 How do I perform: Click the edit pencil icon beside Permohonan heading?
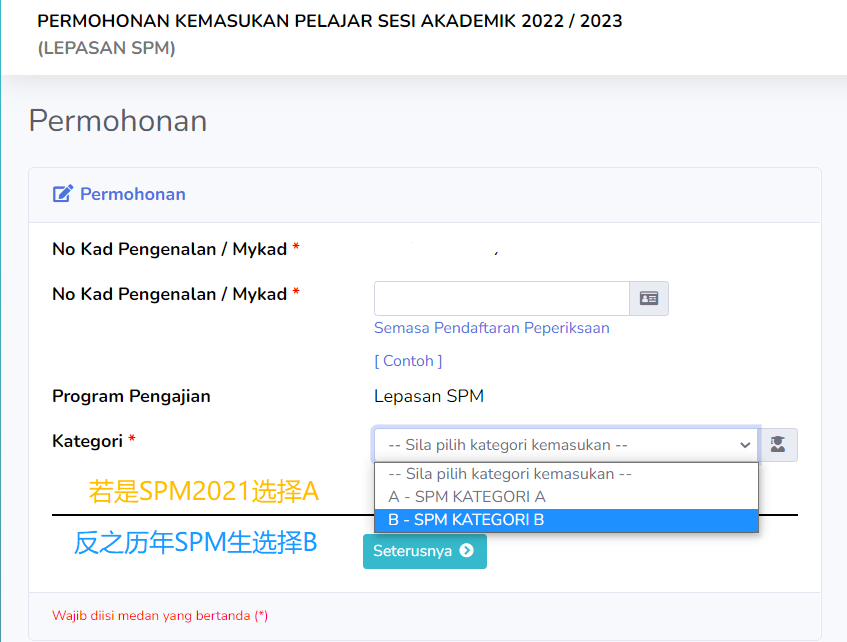(x=63, y=193)
